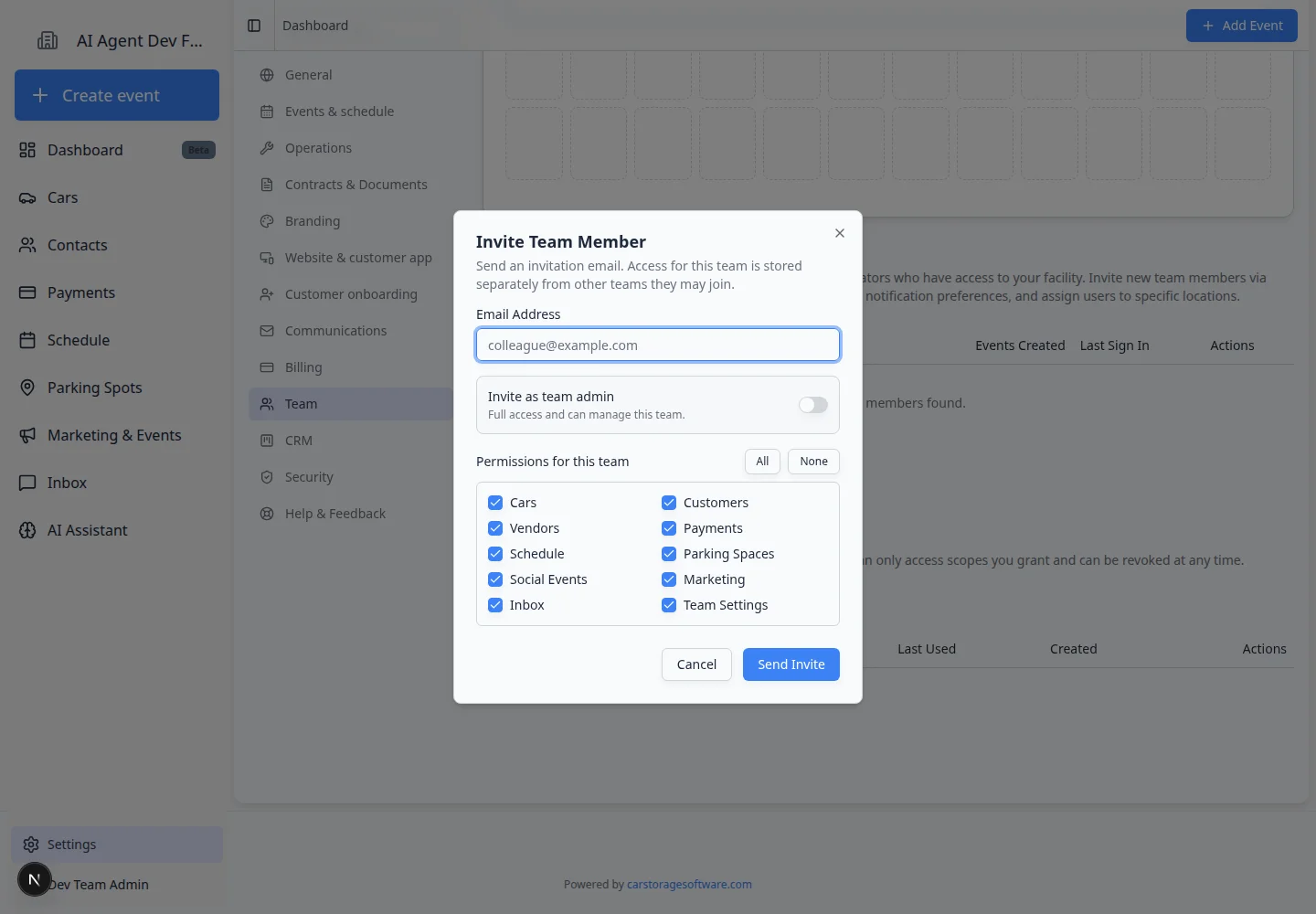Click the Customer onboarding user-plus icon
The height and width of the screenshot is (914, 1316).
(x=267, y=294)
